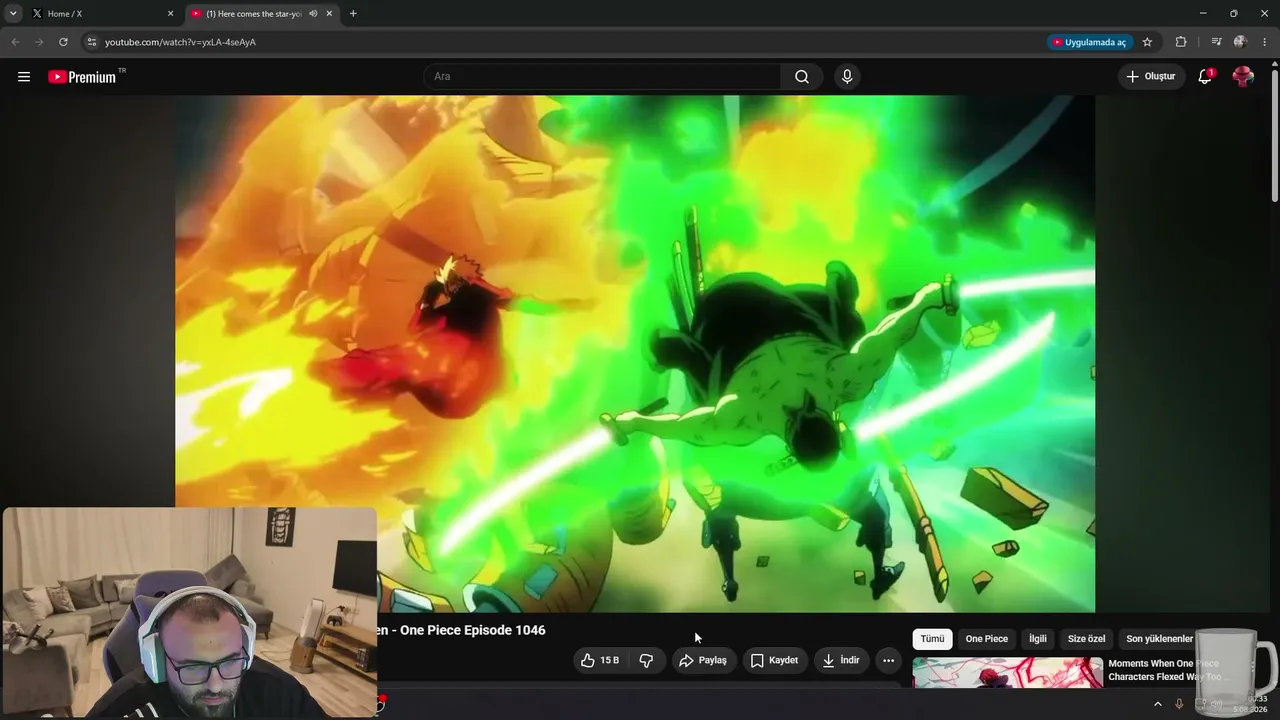Viewport: 1280px width, 720px height.
Task: Bookmark this page with the star
Action: (1147, 42)
